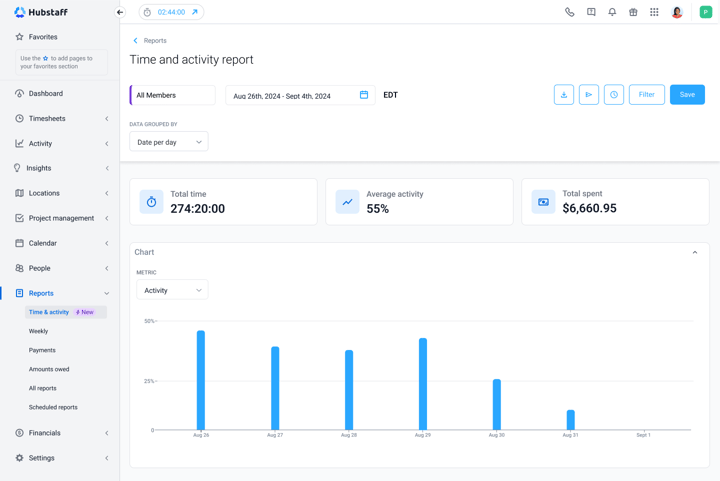This screenshot has width=720, height=481.
Task: Open the calendar date picker icon
Action: pyautogui.click(x=364, y=95)
